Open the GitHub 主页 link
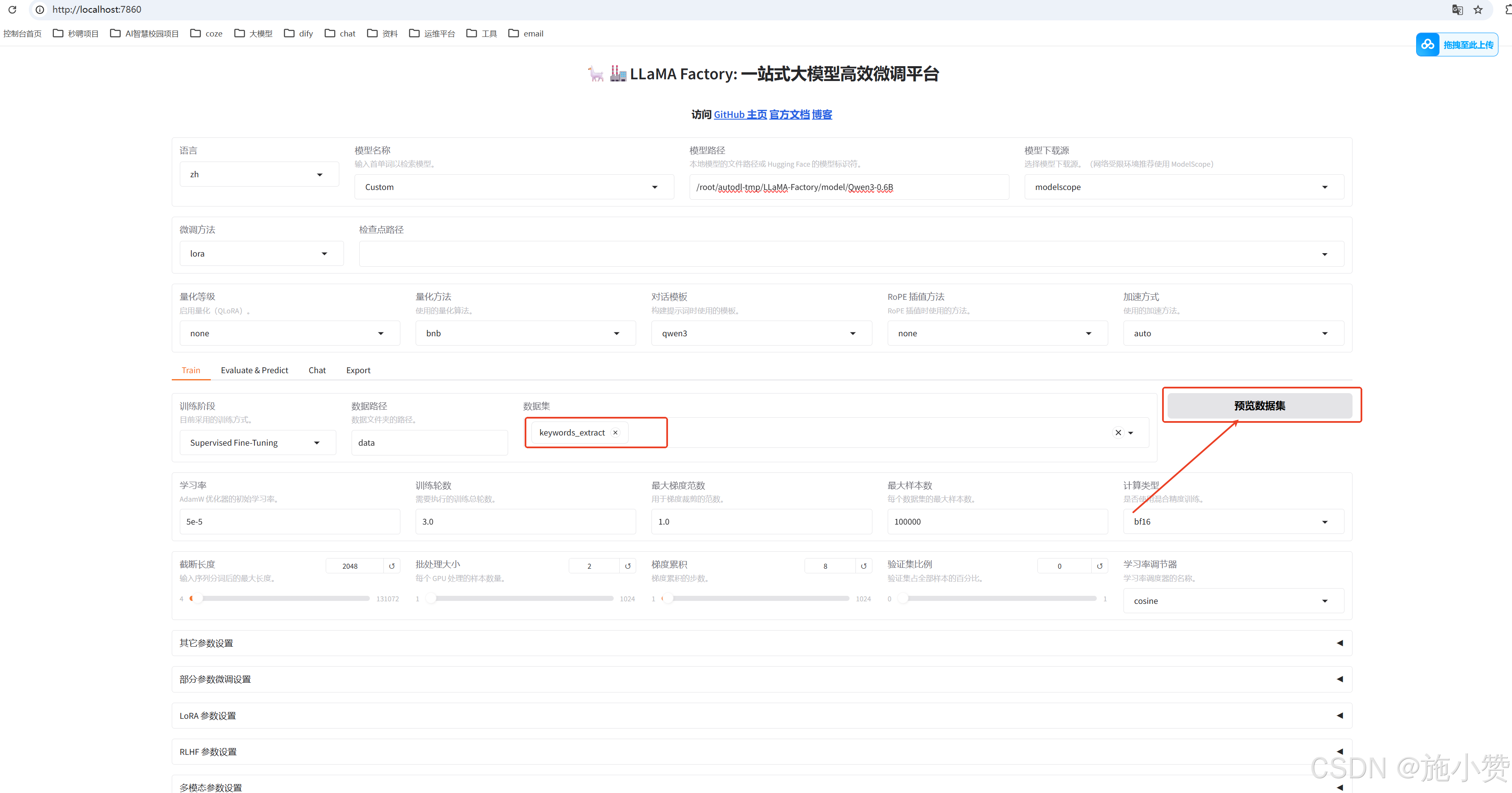Viewport: 1512px width, 793px height. (x=740, y=114)
